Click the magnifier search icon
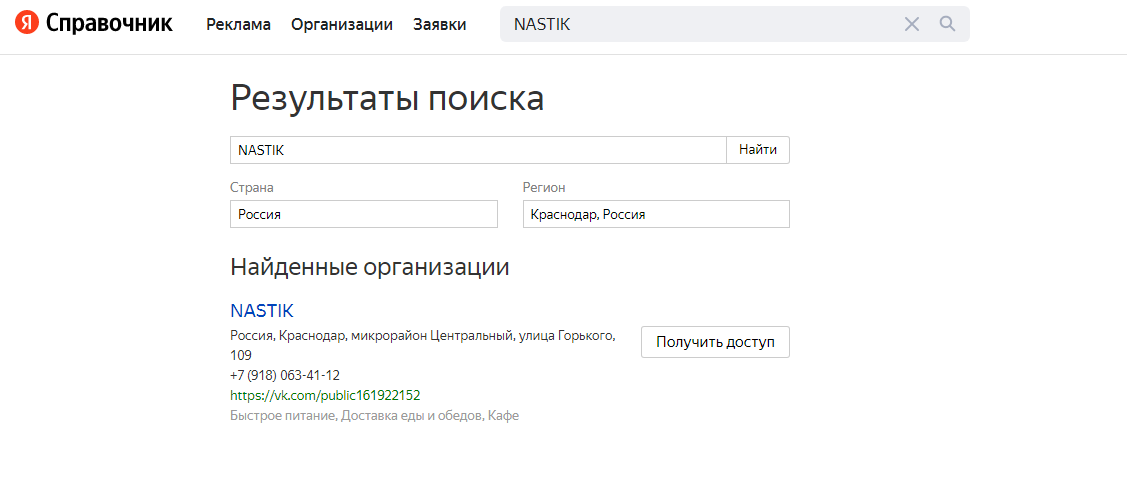The height and width of the screenshot is (477, 1127). tap(947, 24)
